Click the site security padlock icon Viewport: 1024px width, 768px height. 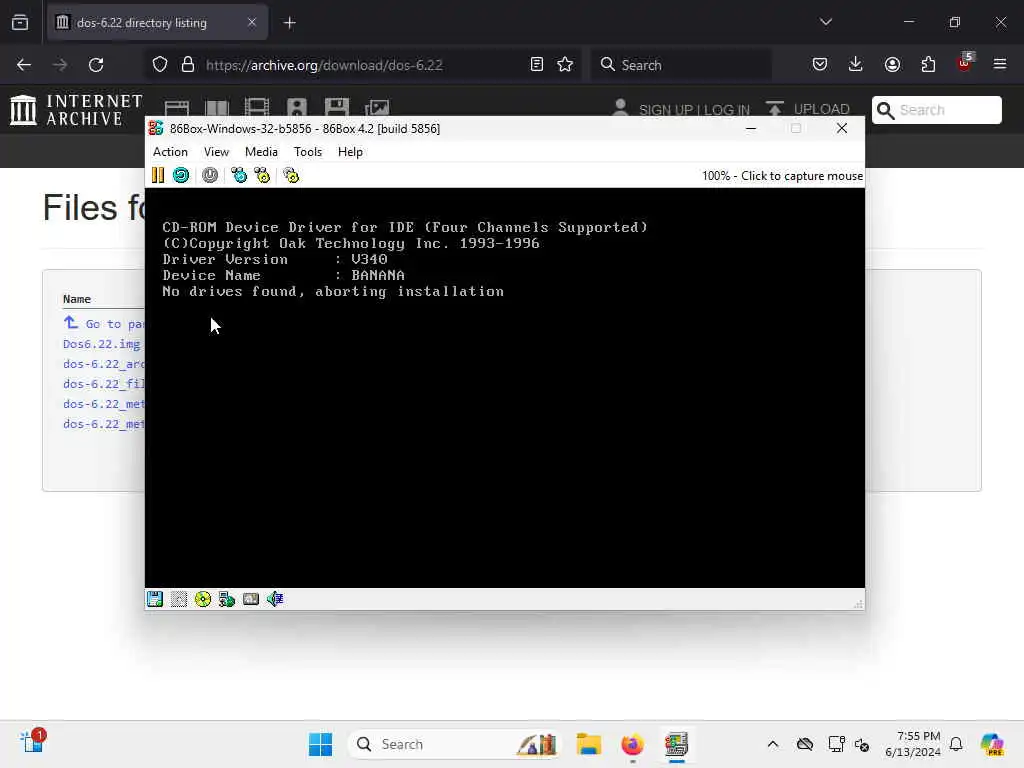pos(188,65)
